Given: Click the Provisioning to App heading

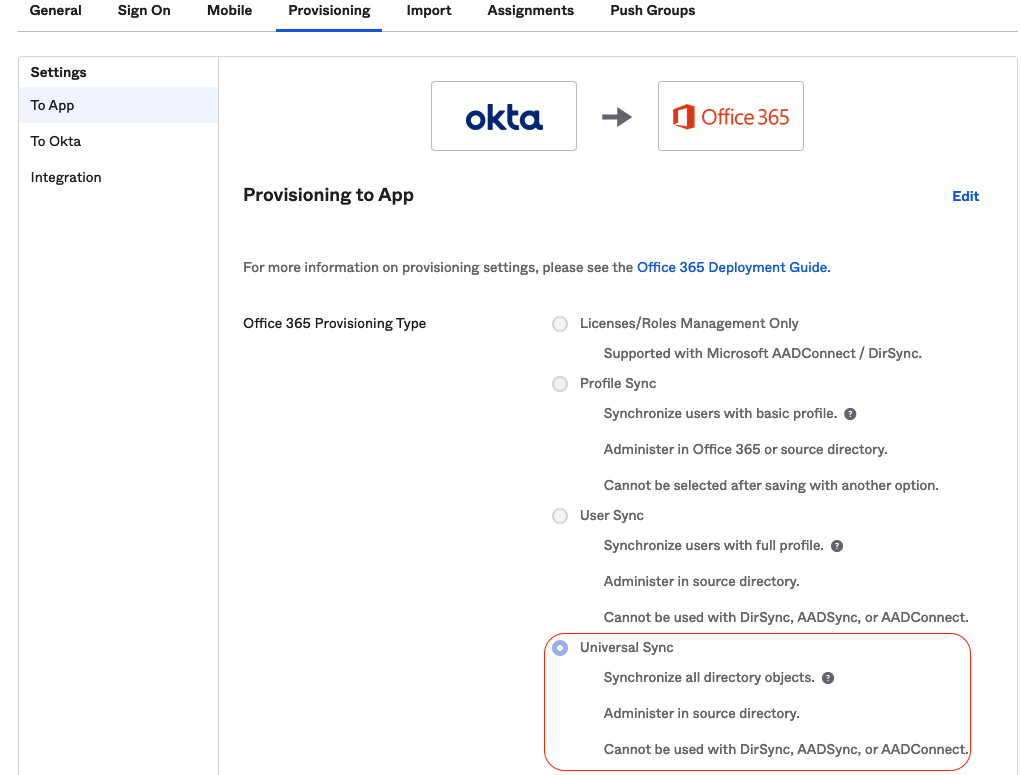Looking at the screenshot, I should (328, 195).
